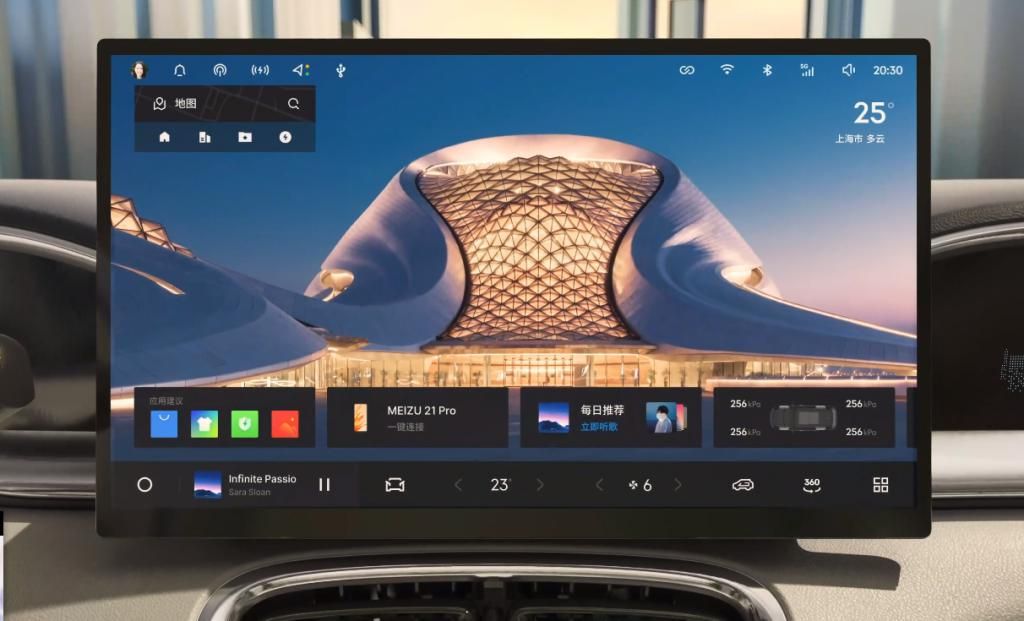
Task: Navigate home using the house icon
Action: click(x=165, y=137)
